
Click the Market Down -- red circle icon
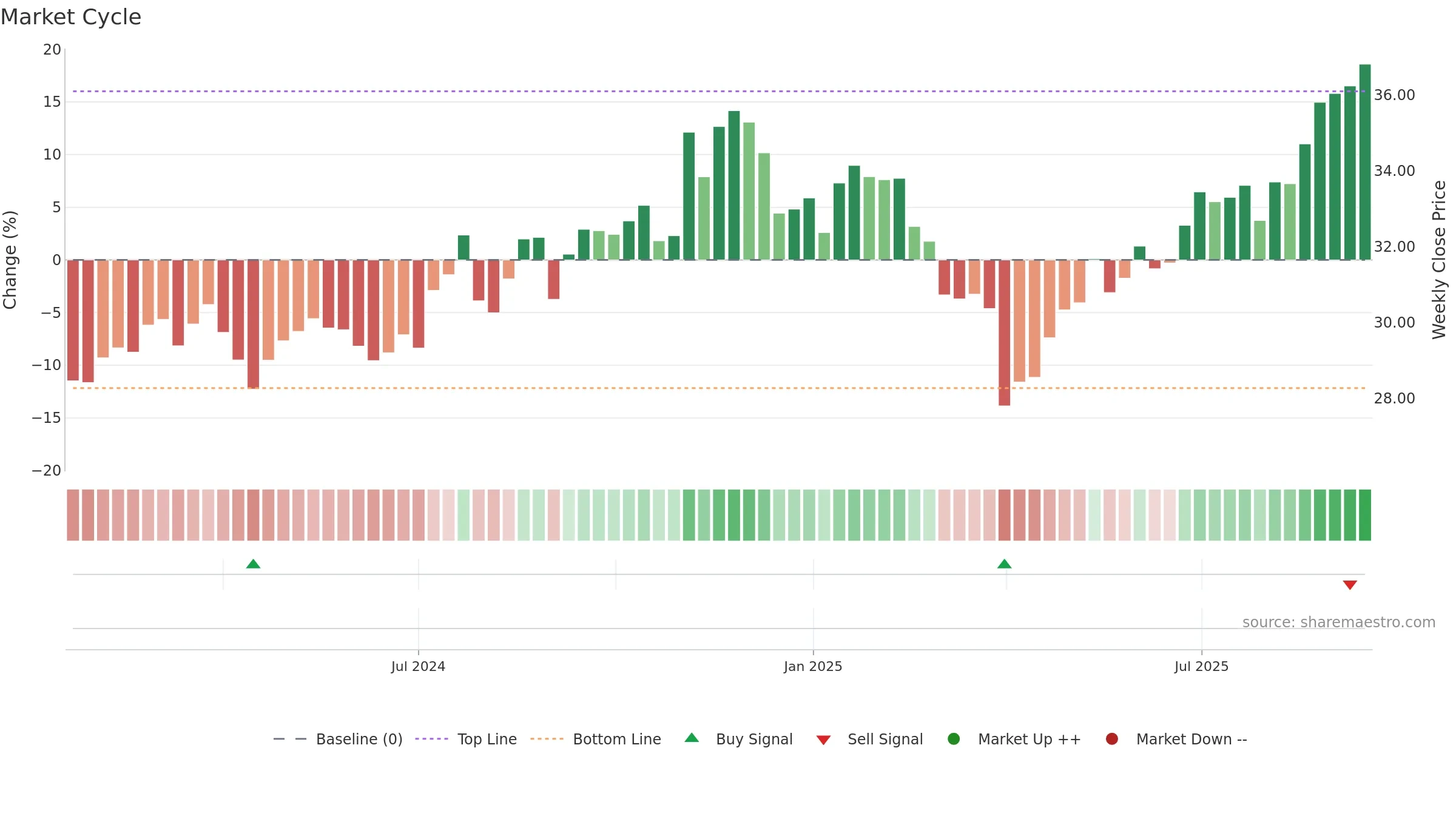(x=1112, y=739)
